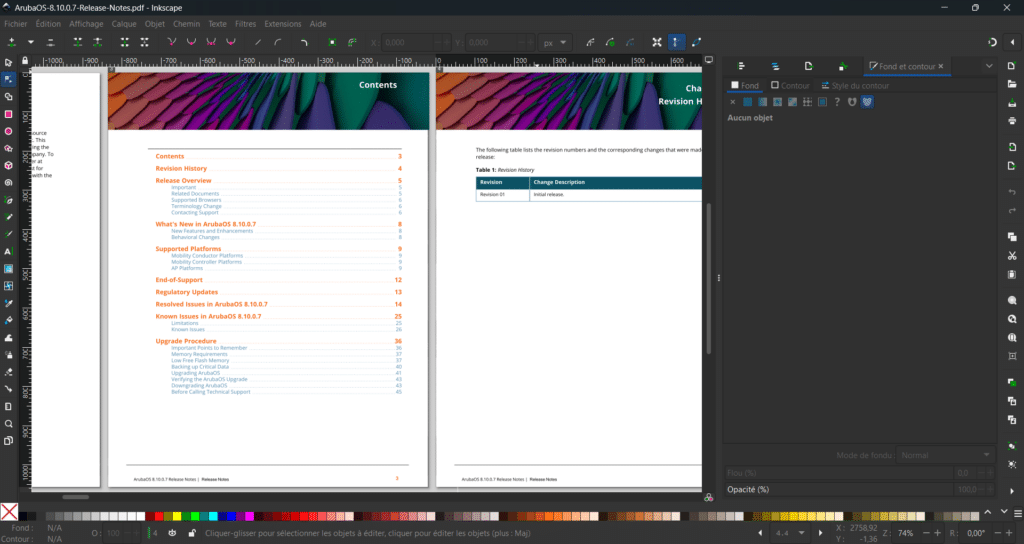The height and width of the screenshot is (544, 1024).
Task: Switch to the Contour tab
Action: point(790,86)
